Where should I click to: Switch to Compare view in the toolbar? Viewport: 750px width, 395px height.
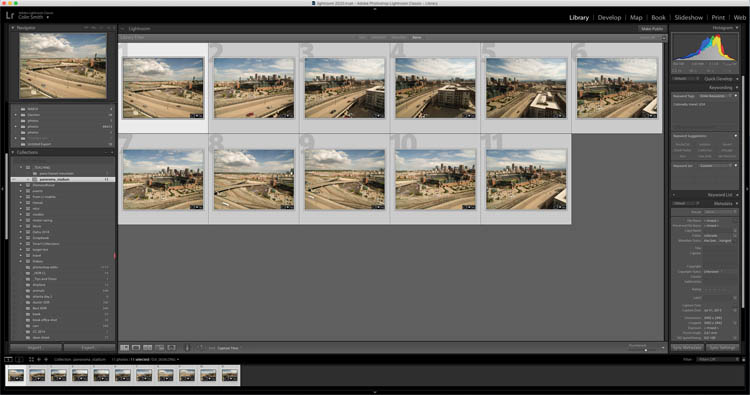click(147, 348)
